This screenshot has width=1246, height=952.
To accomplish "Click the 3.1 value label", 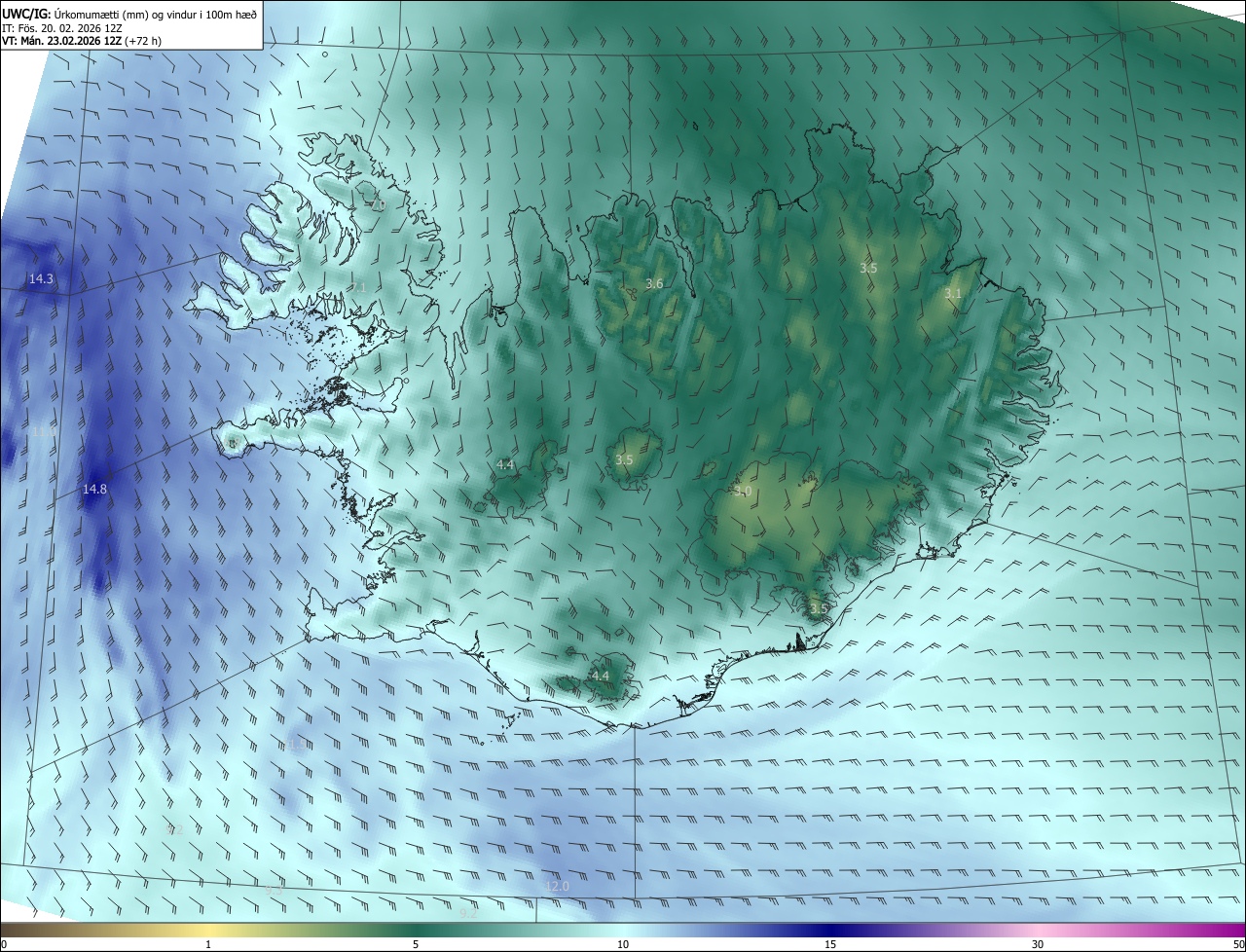I will (953, 294).
